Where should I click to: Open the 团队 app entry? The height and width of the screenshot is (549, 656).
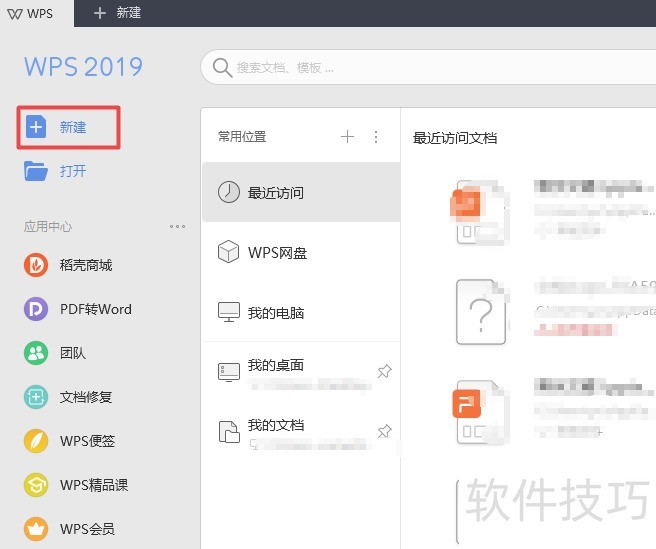pyautogui.click(x=73, y=353)
